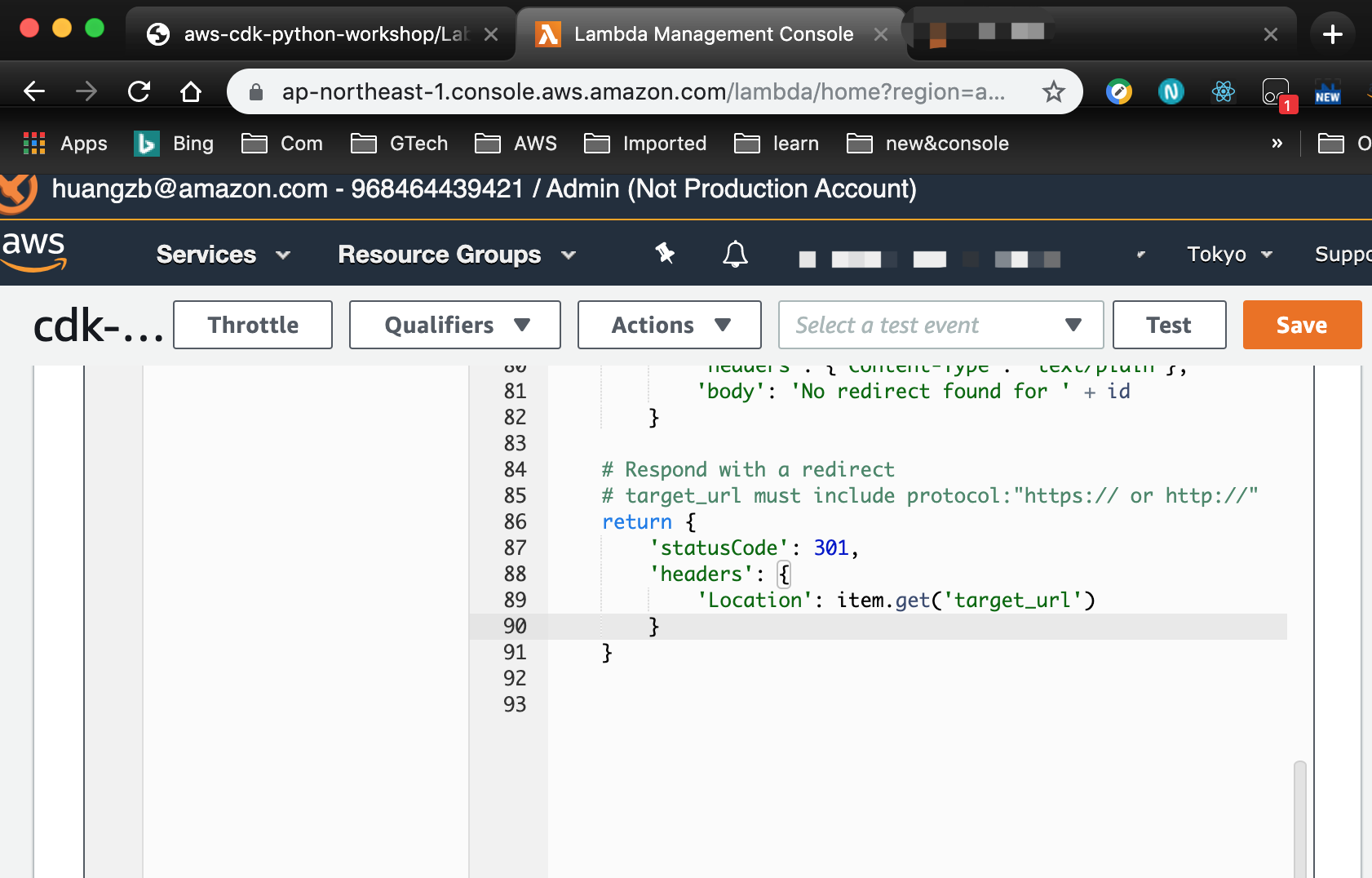The height and width of the screenshot is (878, 1372).
Task: Open the AWS bookmarks folder
Action: point(516,144)
